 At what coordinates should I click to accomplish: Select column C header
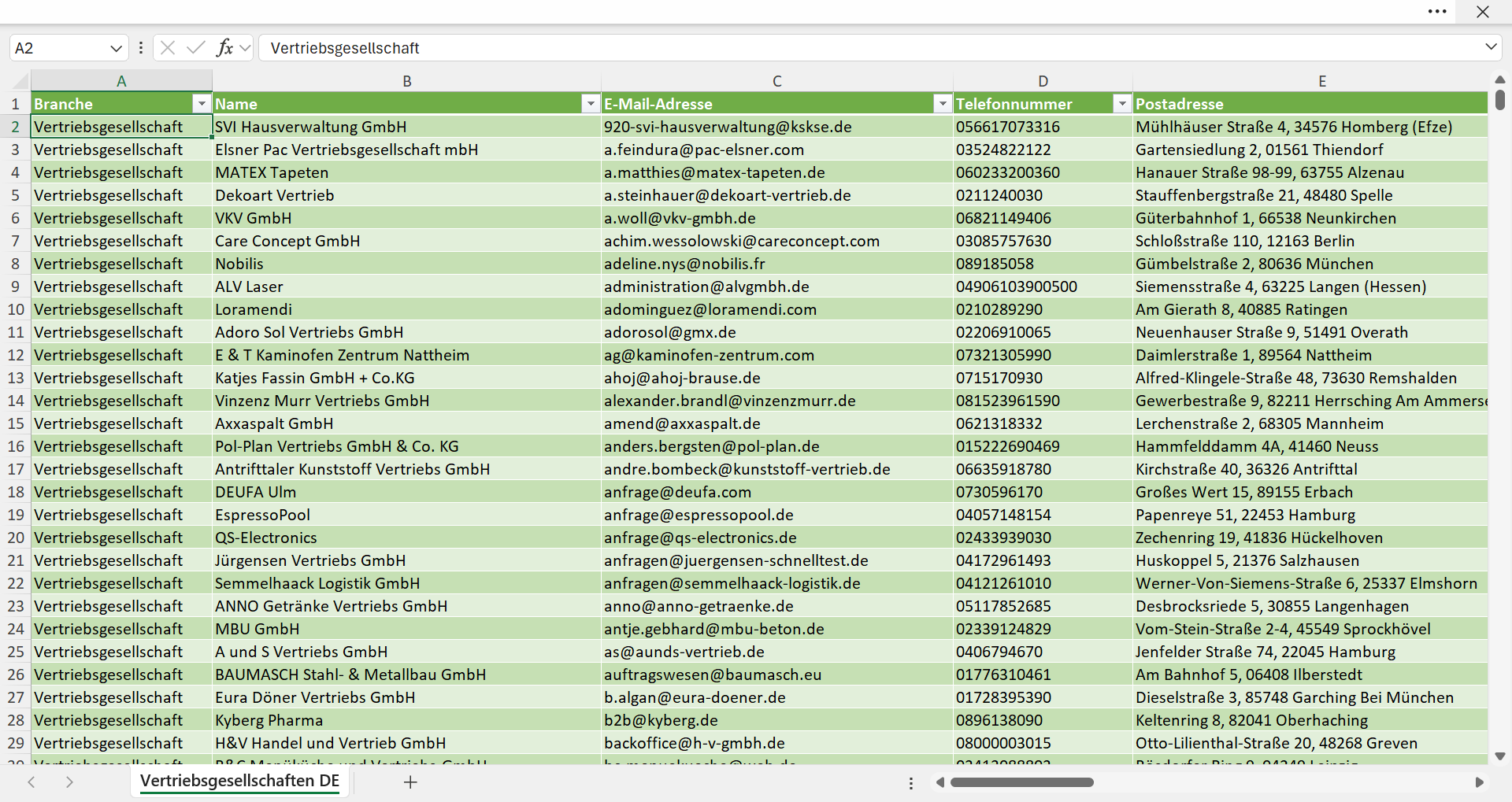click(776, 81)
